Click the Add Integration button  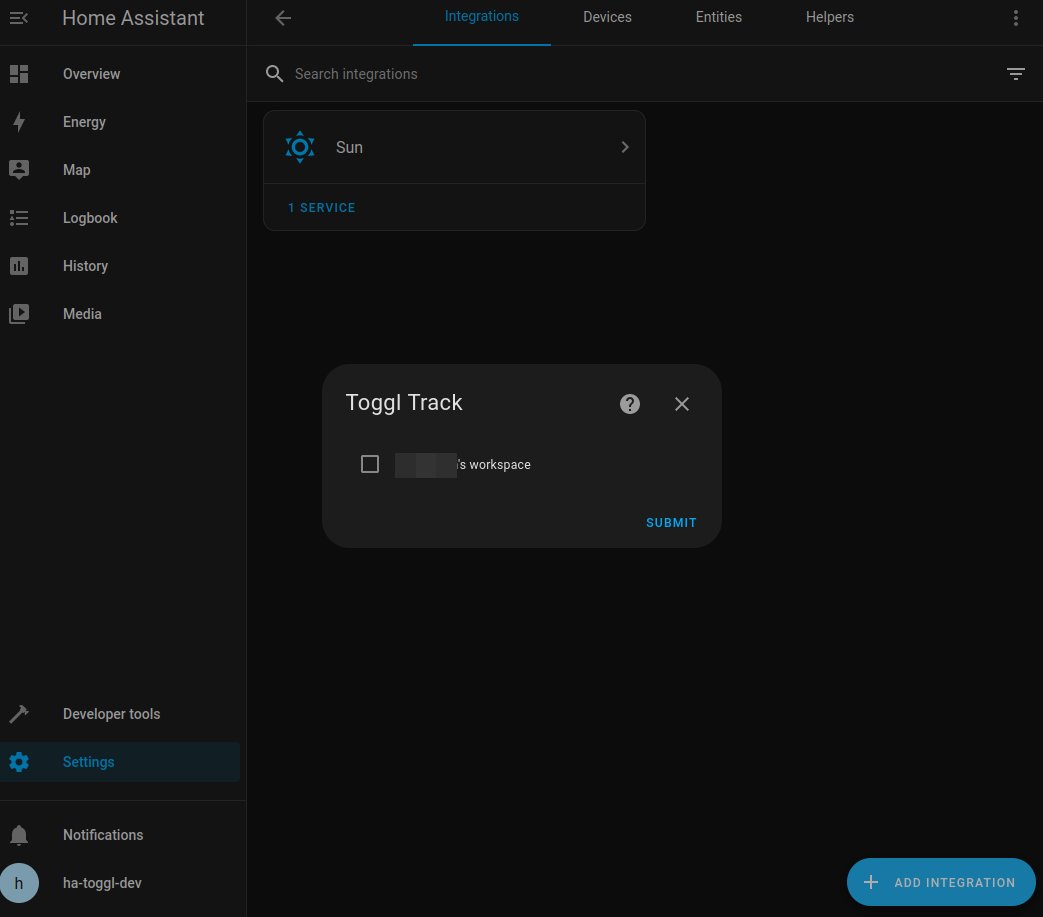point(941,882)
